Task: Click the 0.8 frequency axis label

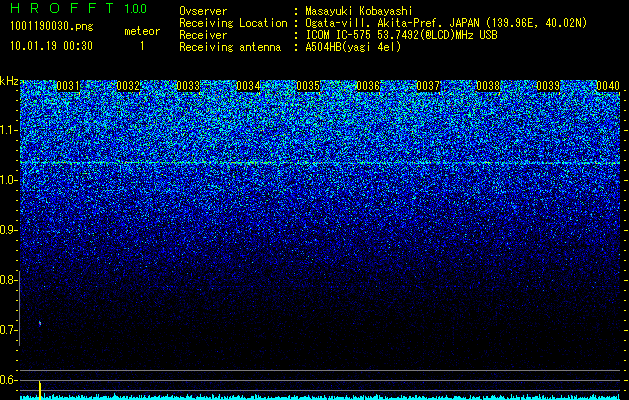Action: pos(8,280)
